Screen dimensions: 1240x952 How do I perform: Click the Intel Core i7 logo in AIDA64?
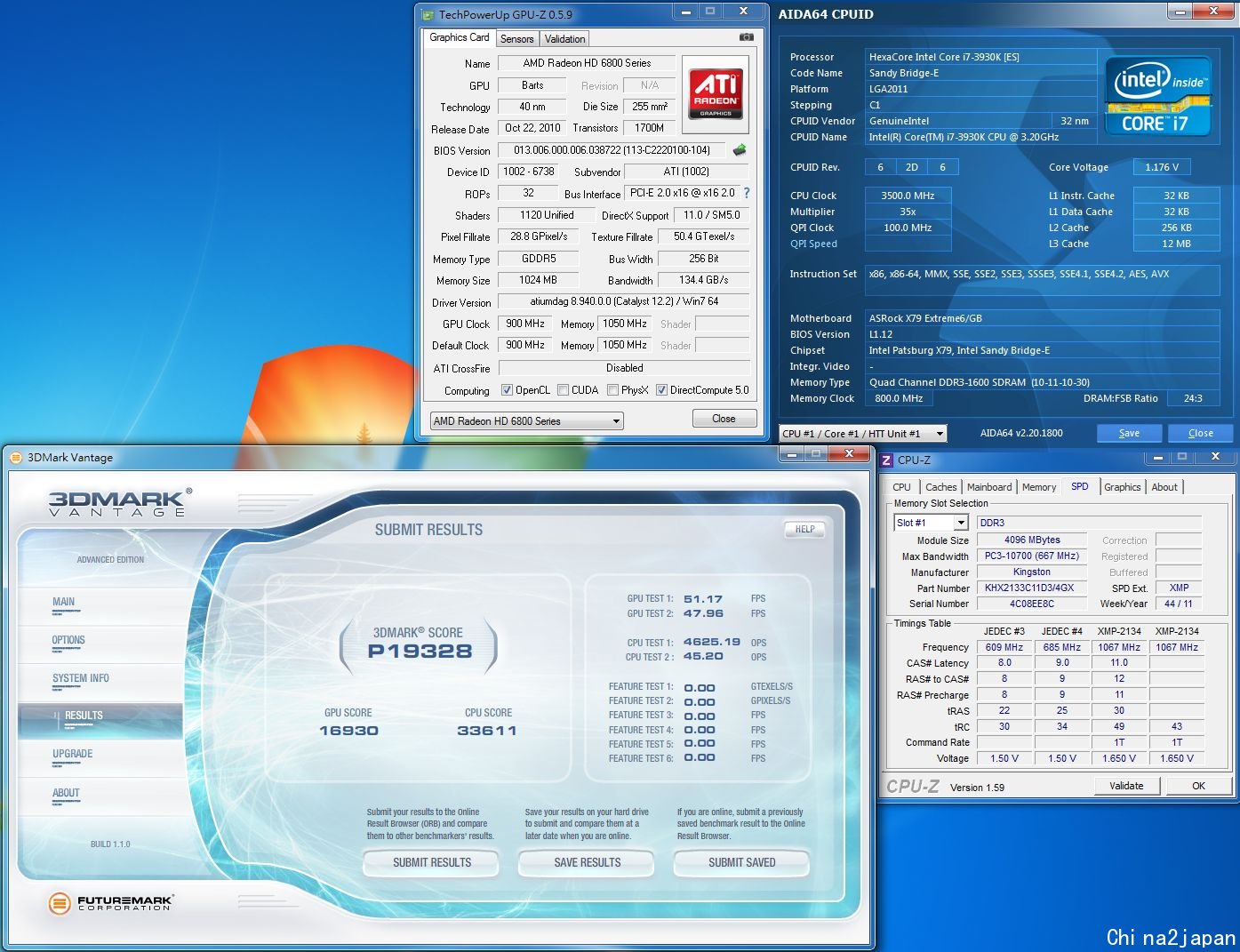1158,96
